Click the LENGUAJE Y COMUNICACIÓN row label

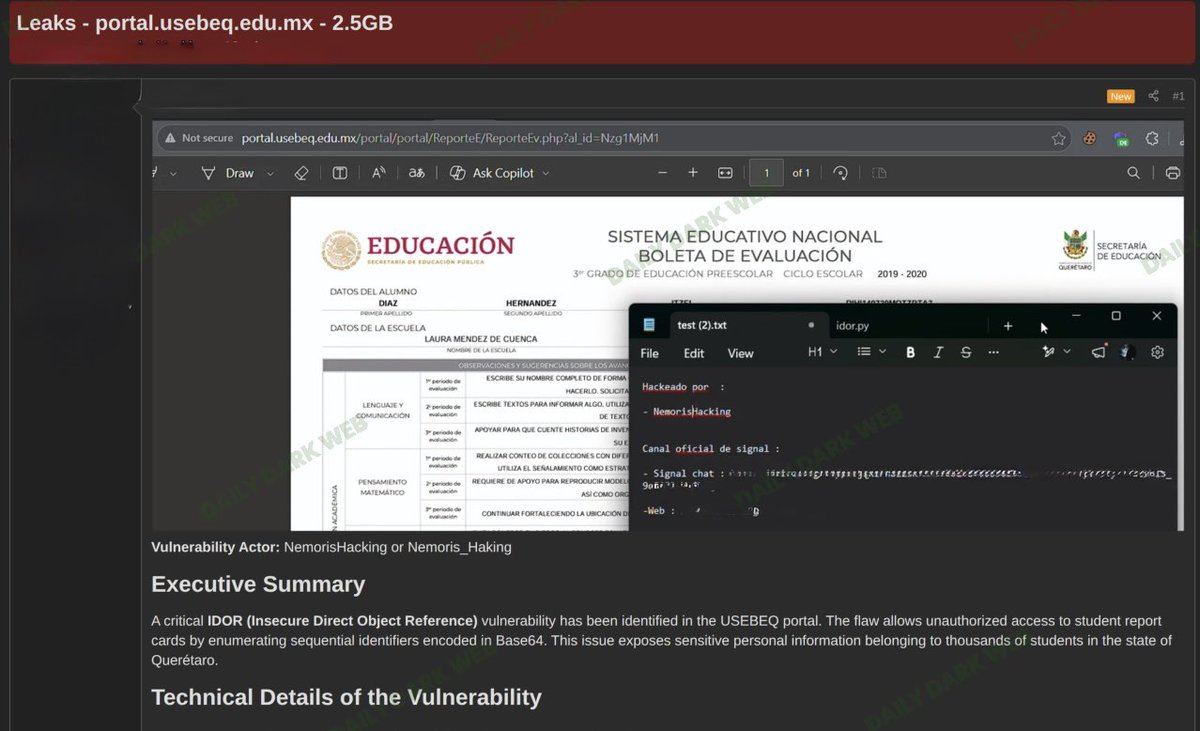click(x=384, y=408)
